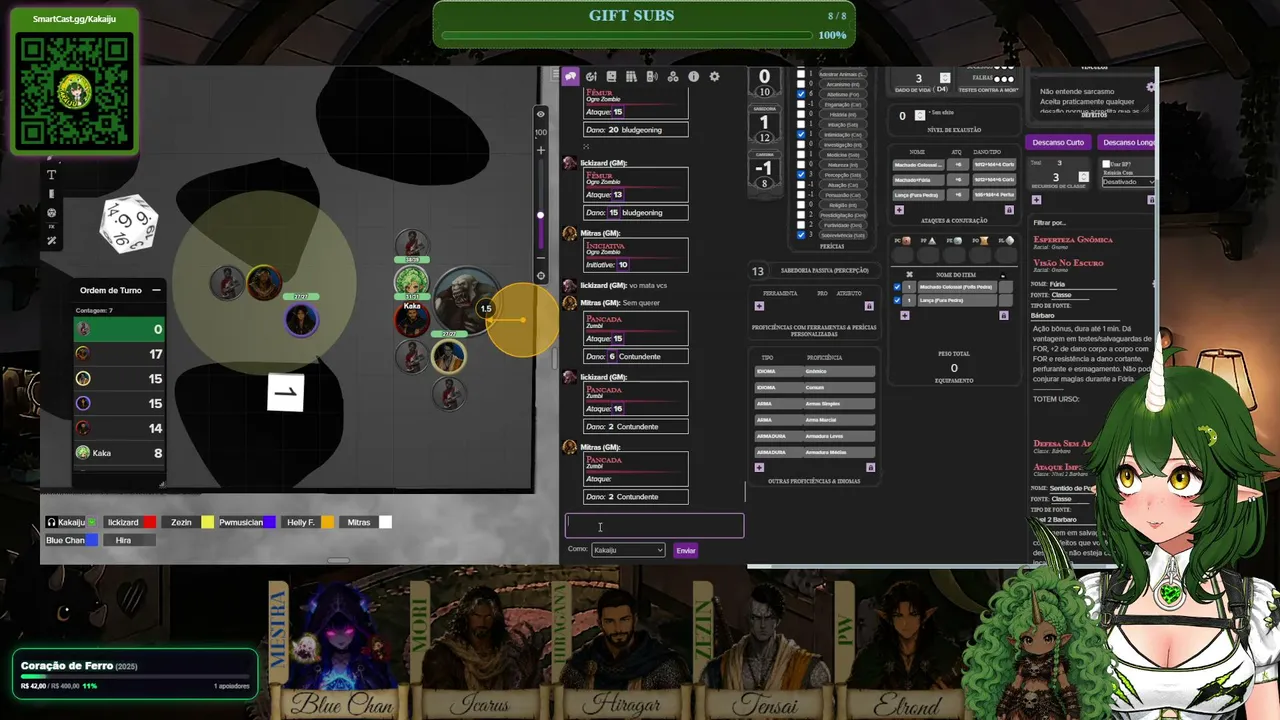Open the Collections tab
Screen dimensions: 1280x720
673,76
